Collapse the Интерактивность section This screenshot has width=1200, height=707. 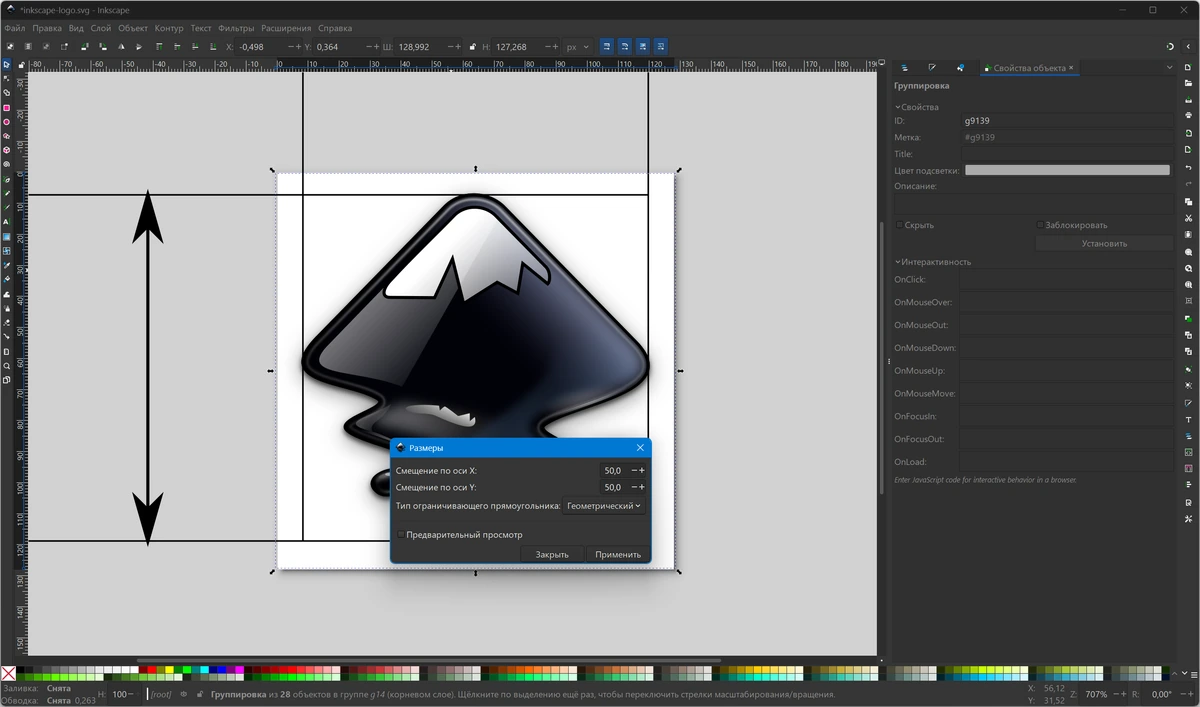point(933,262)
